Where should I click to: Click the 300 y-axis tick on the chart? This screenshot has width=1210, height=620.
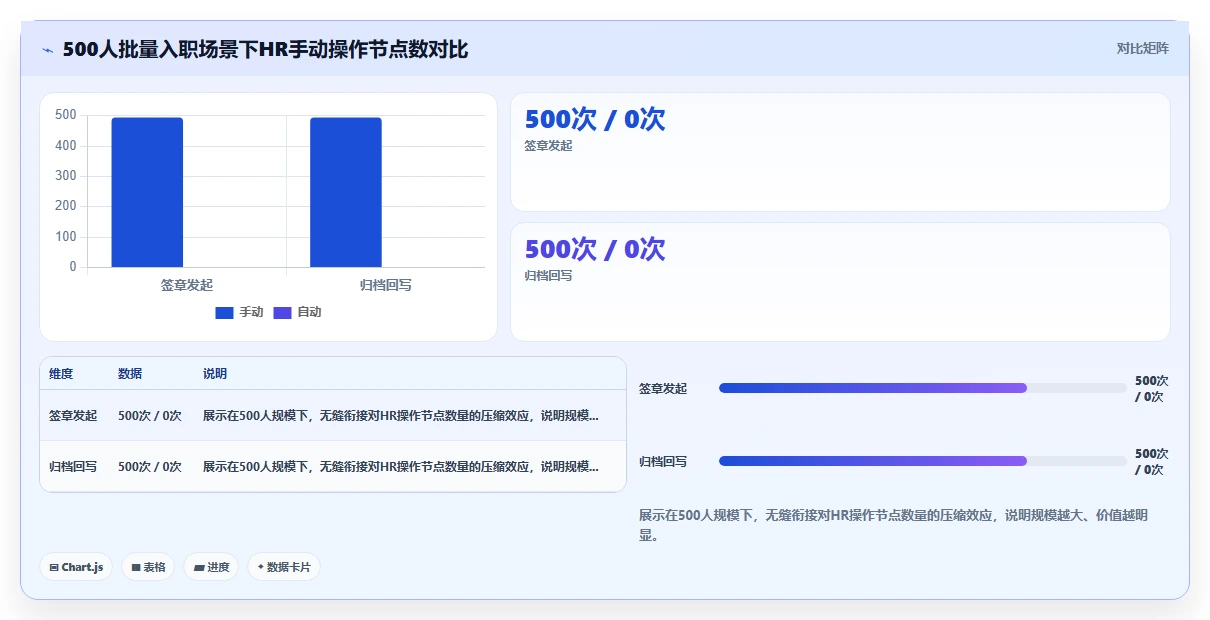click(x=66, y=176)
